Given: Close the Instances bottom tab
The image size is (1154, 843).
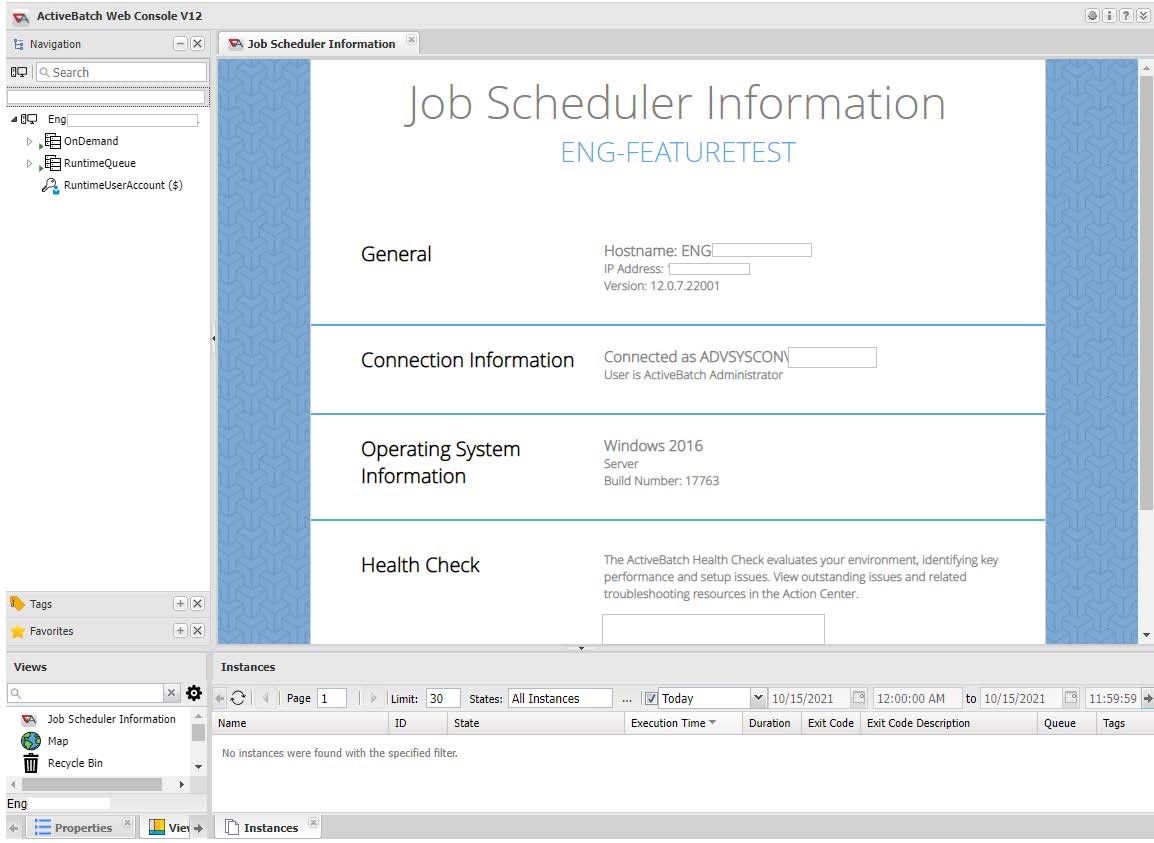Looking at the screenshot, I should click(x=314, y=822).
